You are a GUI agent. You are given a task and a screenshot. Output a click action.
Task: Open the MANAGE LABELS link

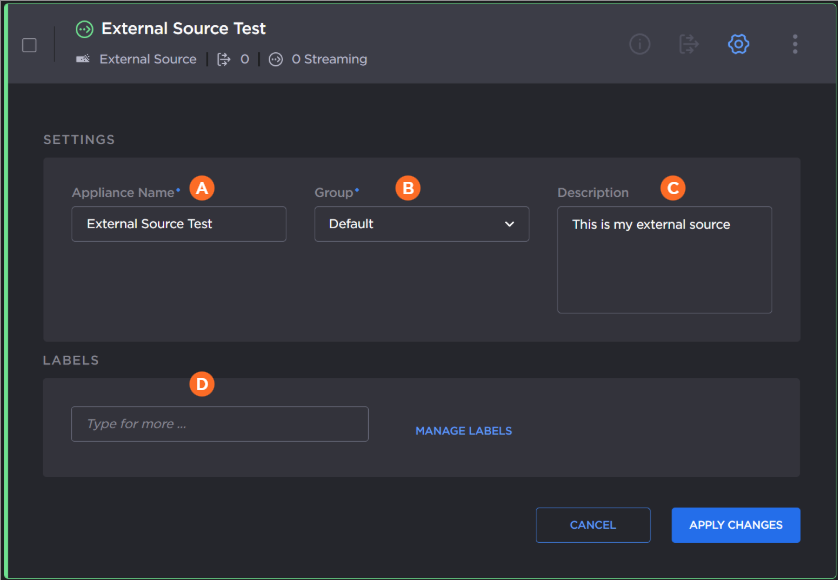click(464, 431)
